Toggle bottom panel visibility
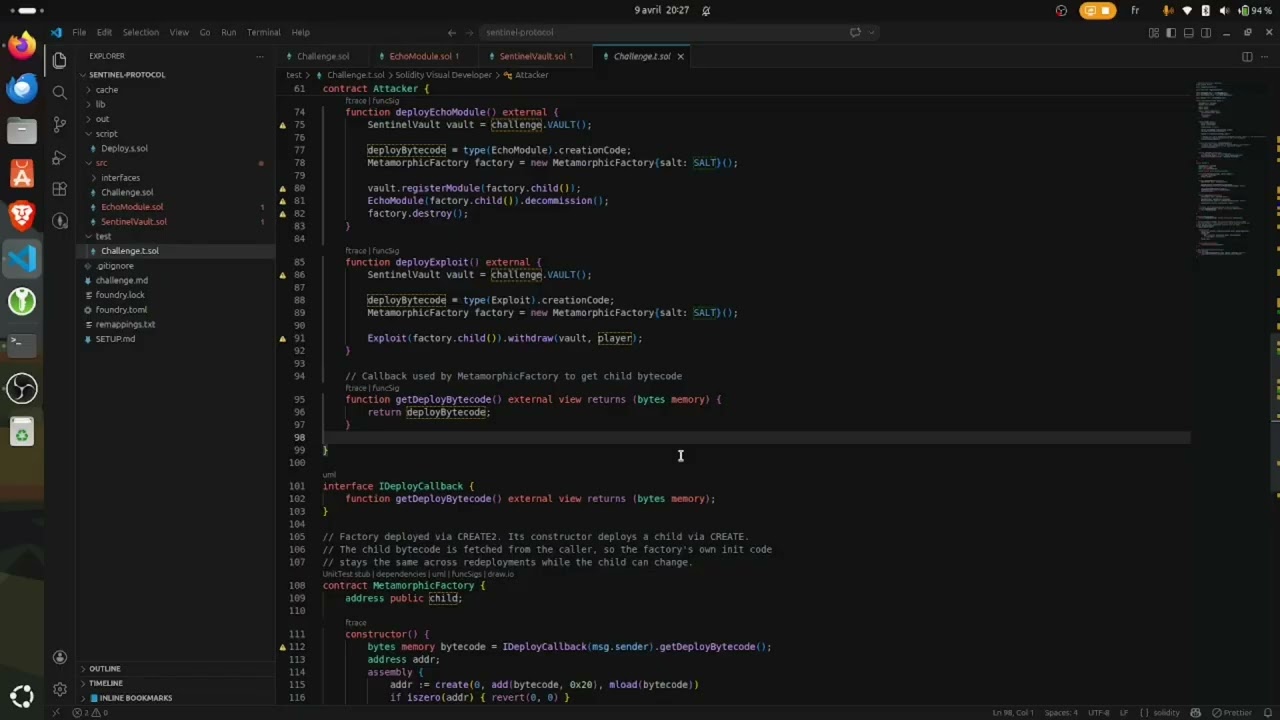 1188,32
